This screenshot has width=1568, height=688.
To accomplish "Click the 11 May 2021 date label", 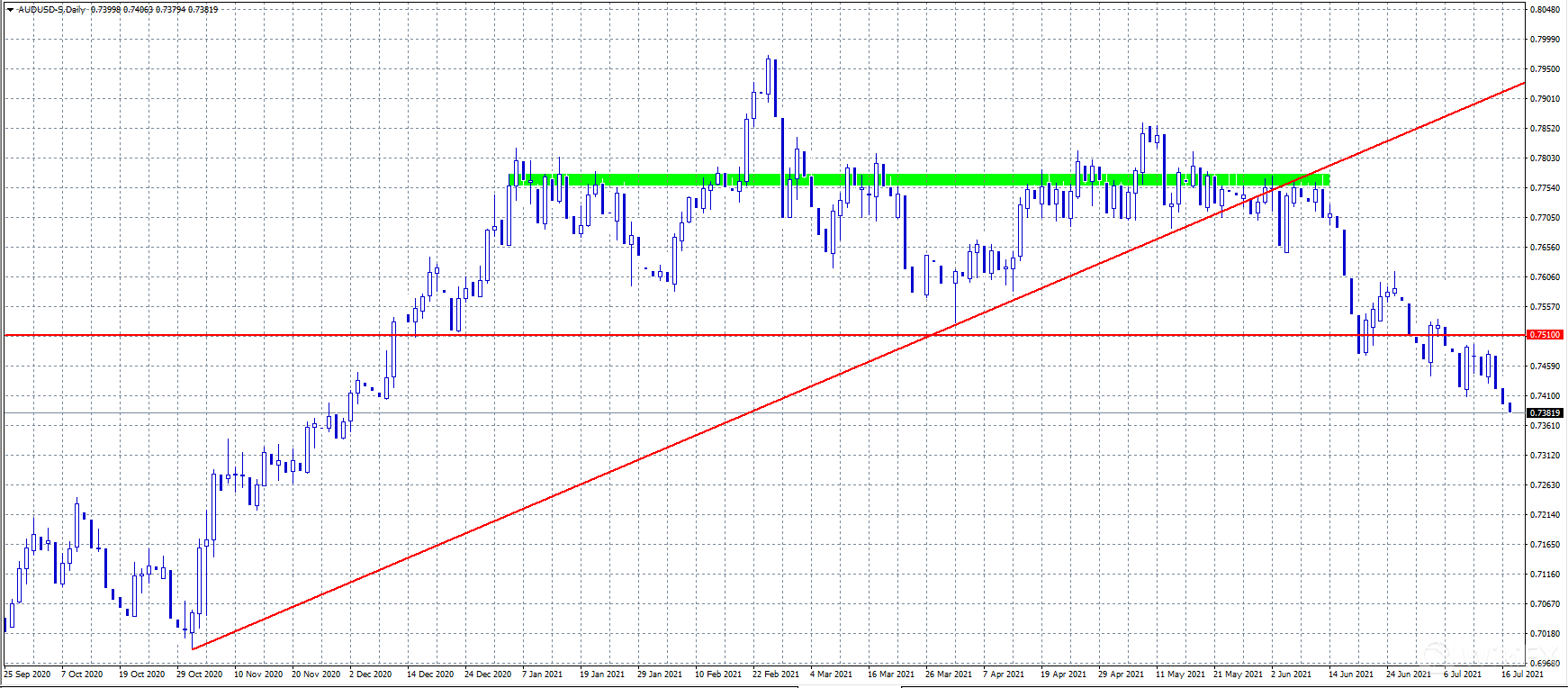I will (x=1178, y=674).
